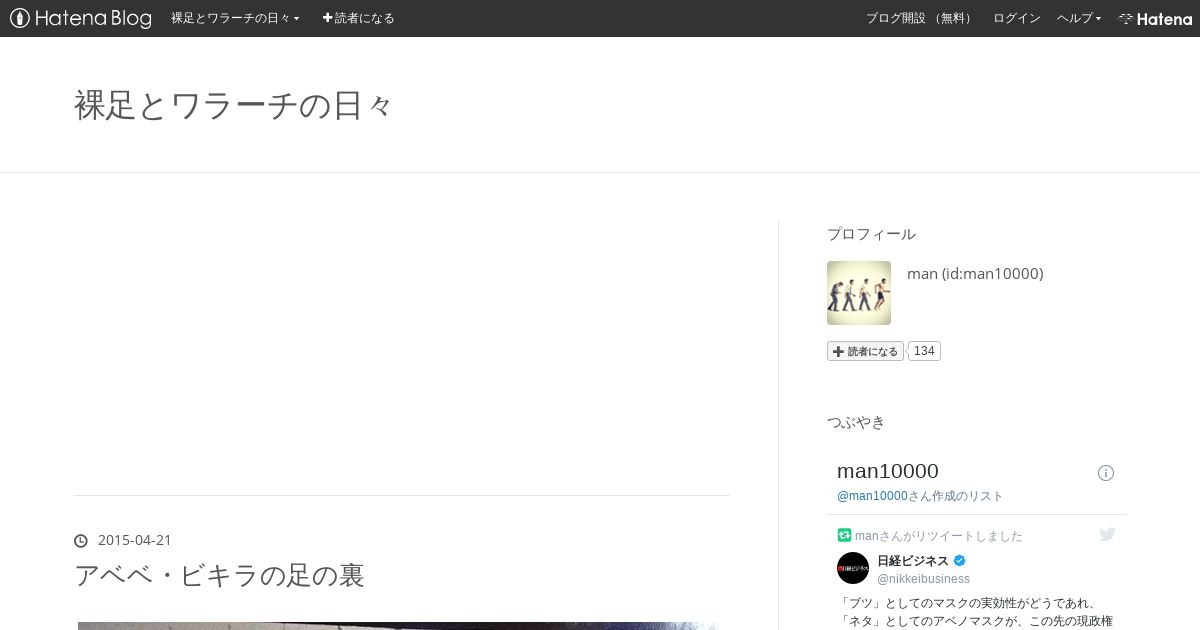Click the 読者になる button under the profile

pos(865,351)
